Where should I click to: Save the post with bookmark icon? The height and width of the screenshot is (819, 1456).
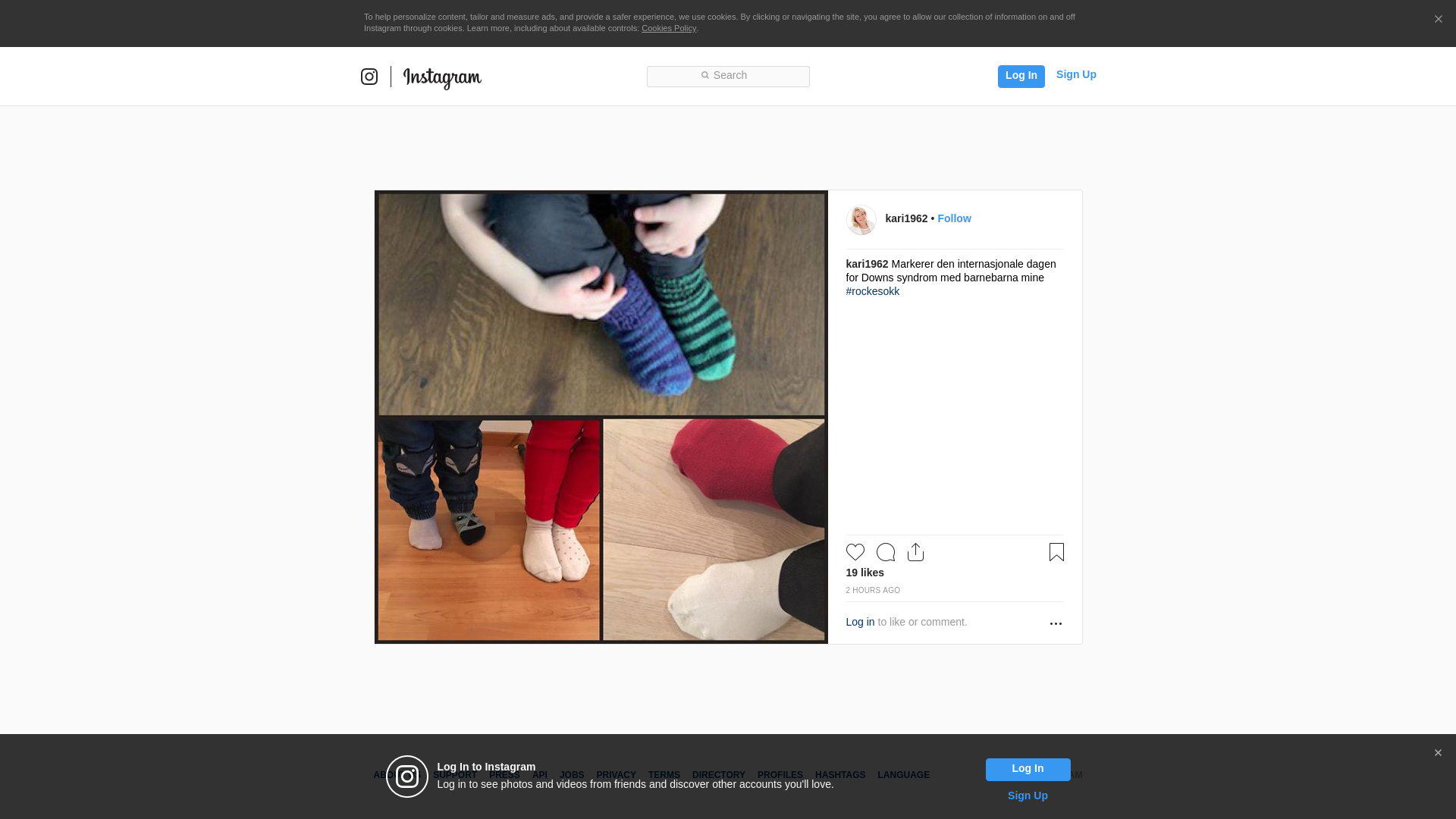click(1056, 552)
